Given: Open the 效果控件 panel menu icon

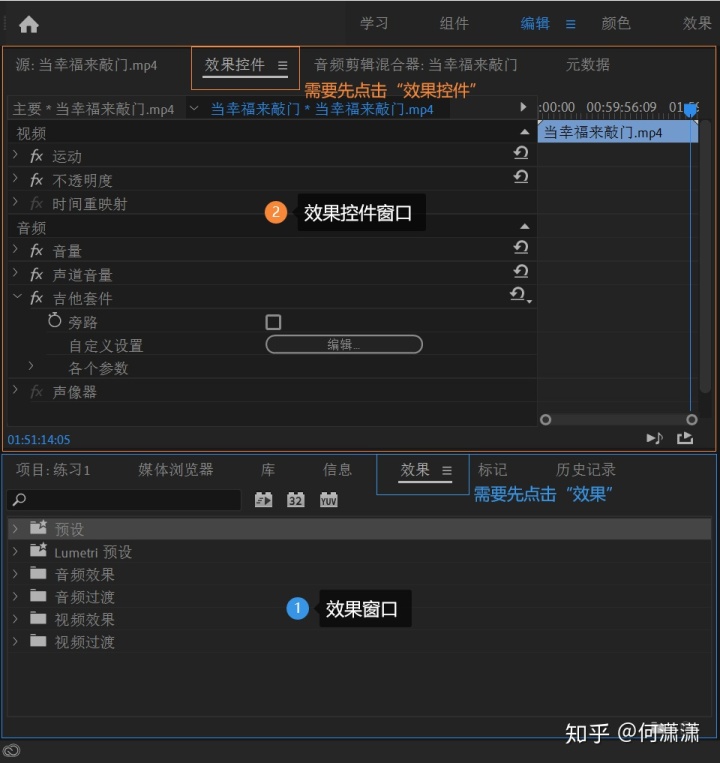Looking at the screenshot, I should coord(283,65).
